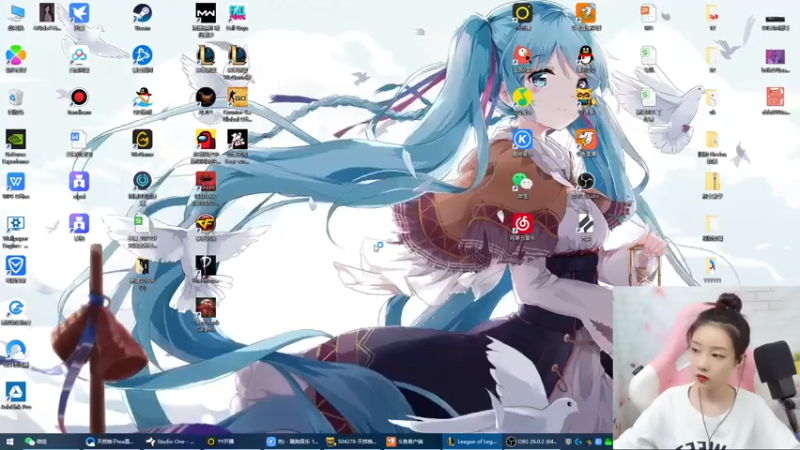800x450 pixels.
Task: Open NVIDIA GeForce Experience shortcut
Action: pyautogui.click(x=16, y=139)
